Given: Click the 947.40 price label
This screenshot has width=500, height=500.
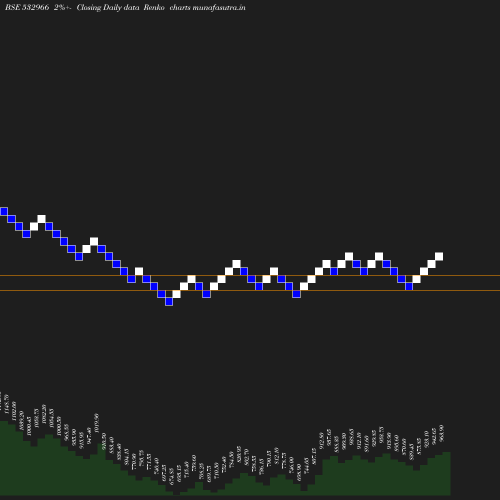Looking at the screenshot, I should click(89, 436).
